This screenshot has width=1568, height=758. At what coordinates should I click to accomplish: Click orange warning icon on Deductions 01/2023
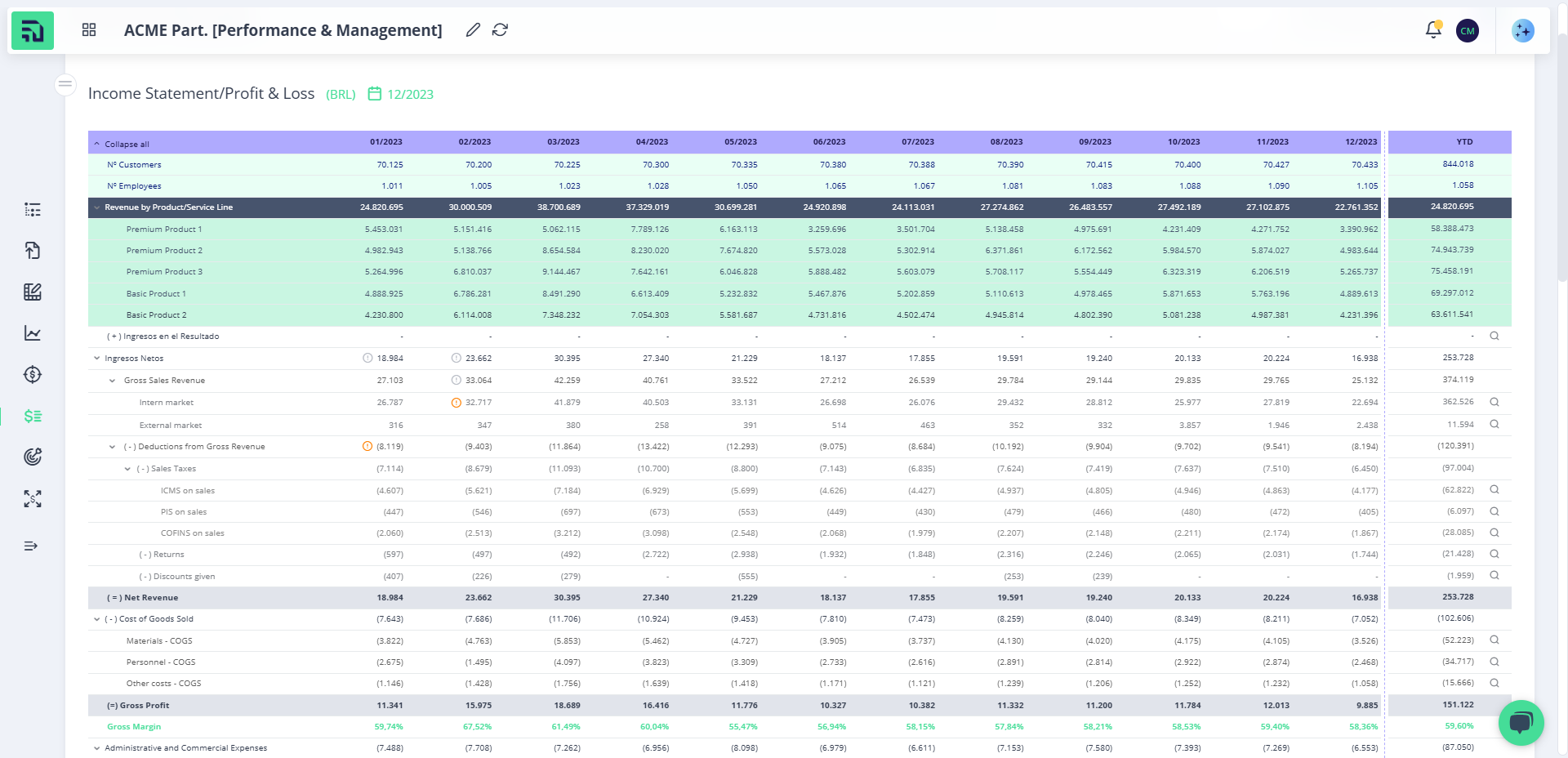pos(367,446)
